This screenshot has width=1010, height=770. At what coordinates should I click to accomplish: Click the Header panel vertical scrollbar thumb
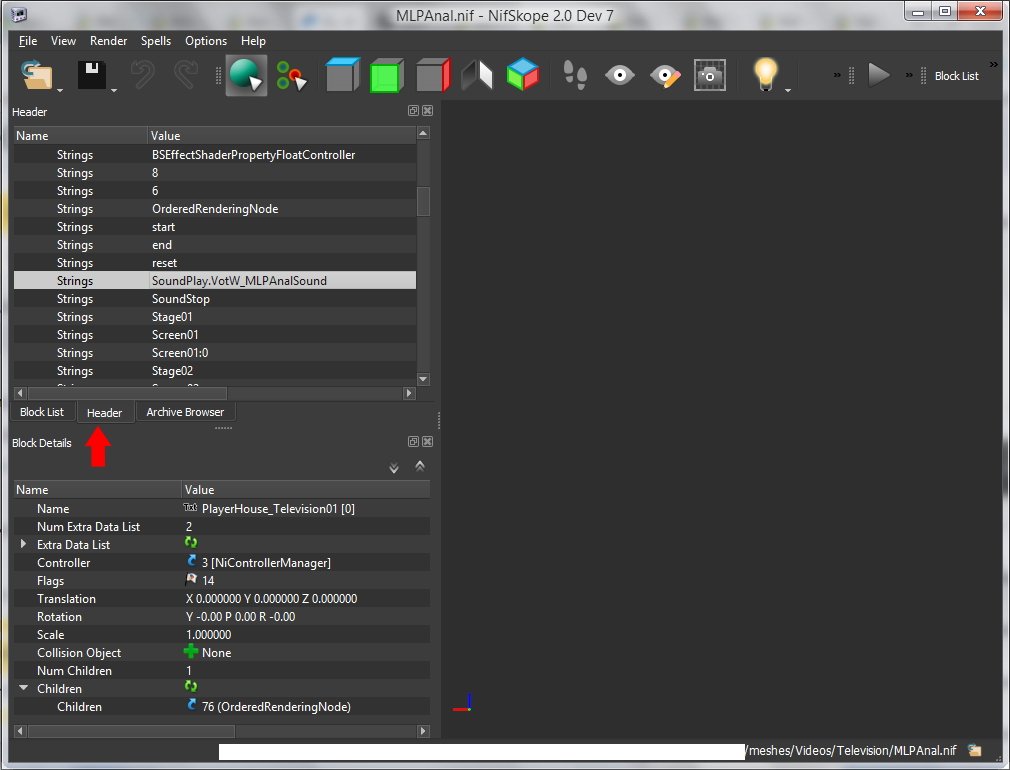(423, 201)
